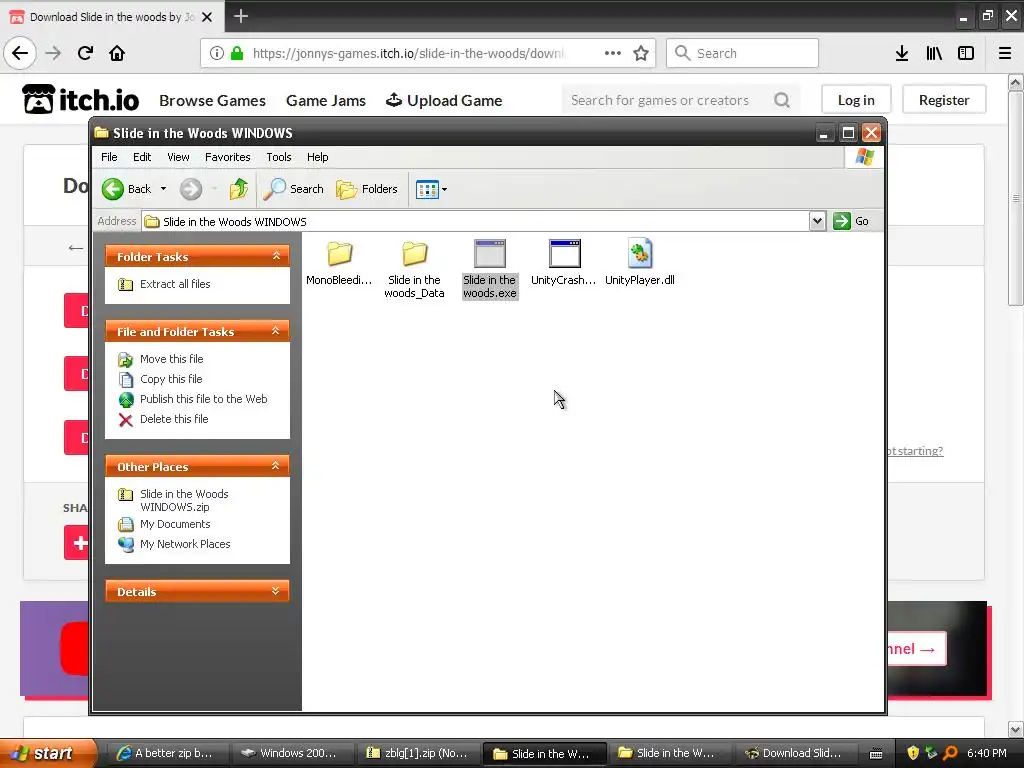Click Browse Games on itch.io
Viewport: 1024px width, 768px height.
tap(212, 101)
